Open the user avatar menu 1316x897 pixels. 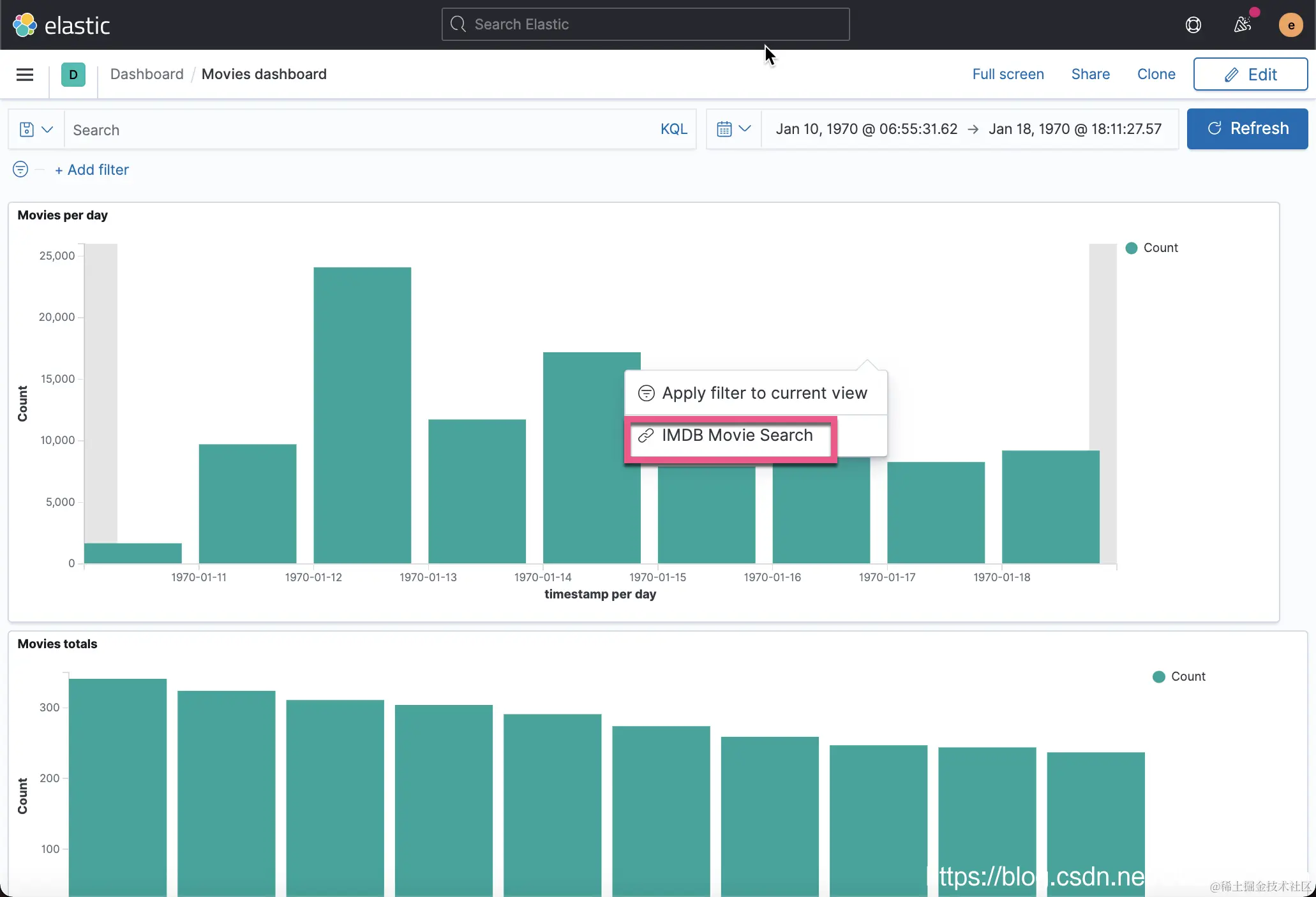pos(1290,25)
